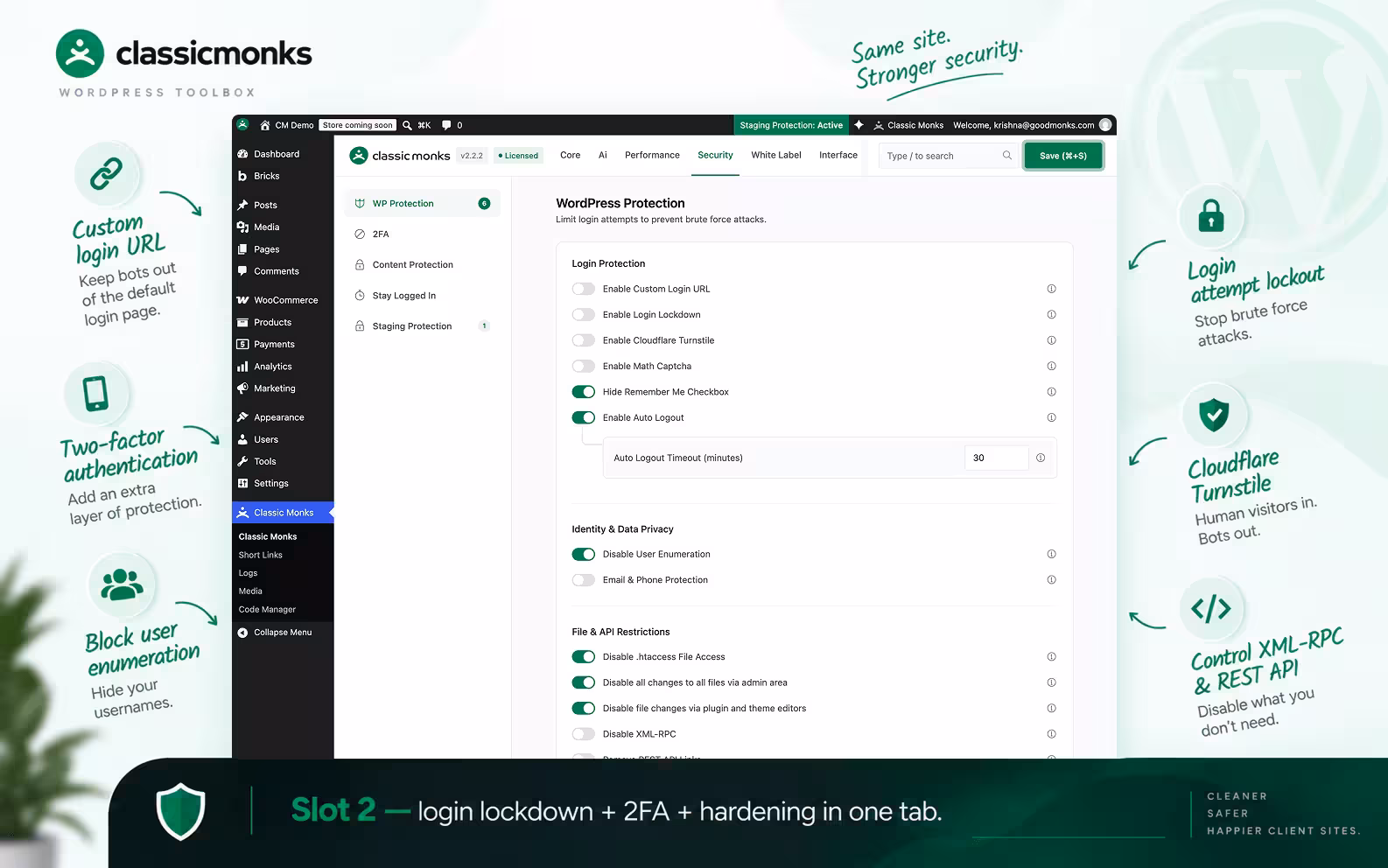Click the home icon beside CM Demo
The width and height of the screenshot is (1388, 868).
(265, 125)
